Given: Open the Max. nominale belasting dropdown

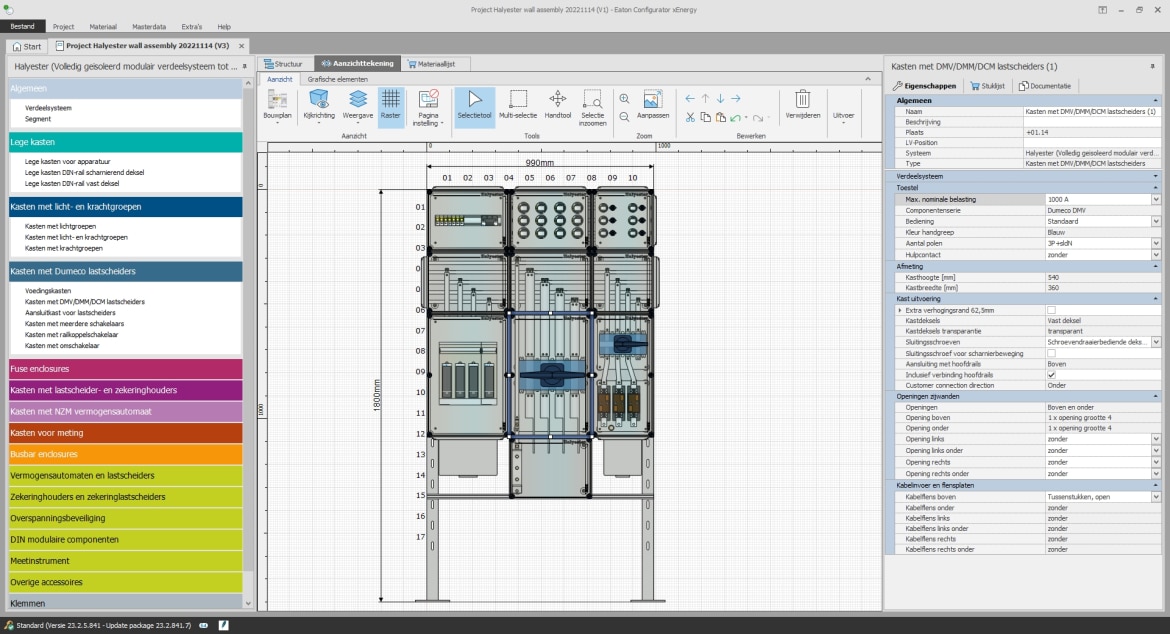Looking at the screenshot, I should click(1156, 199).
